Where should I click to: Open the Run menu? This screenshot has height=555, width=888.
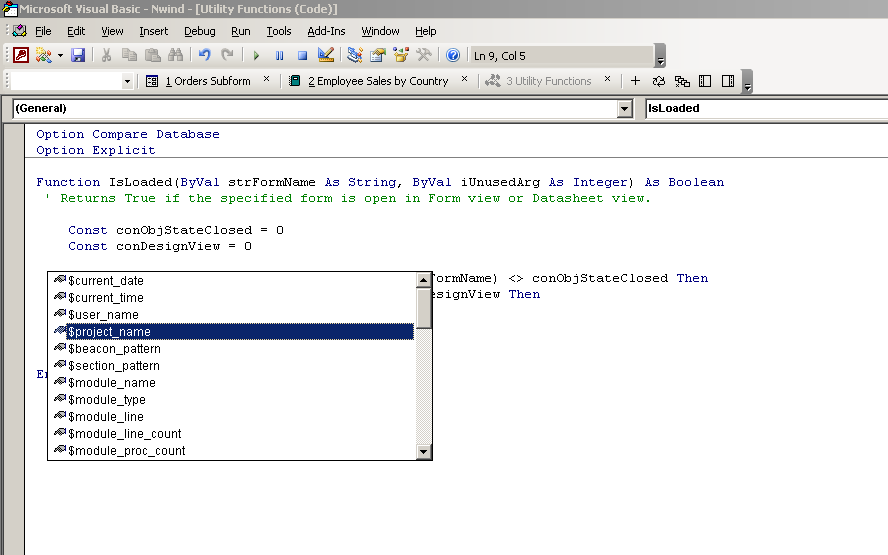(241, 31)
